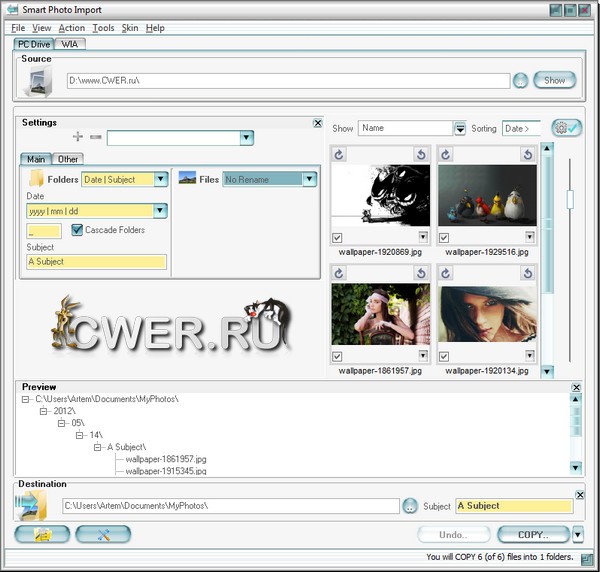This screenshot has height=572, width=600.
Task: Open the thumbnail settings gear button
Action: (566, 128)
